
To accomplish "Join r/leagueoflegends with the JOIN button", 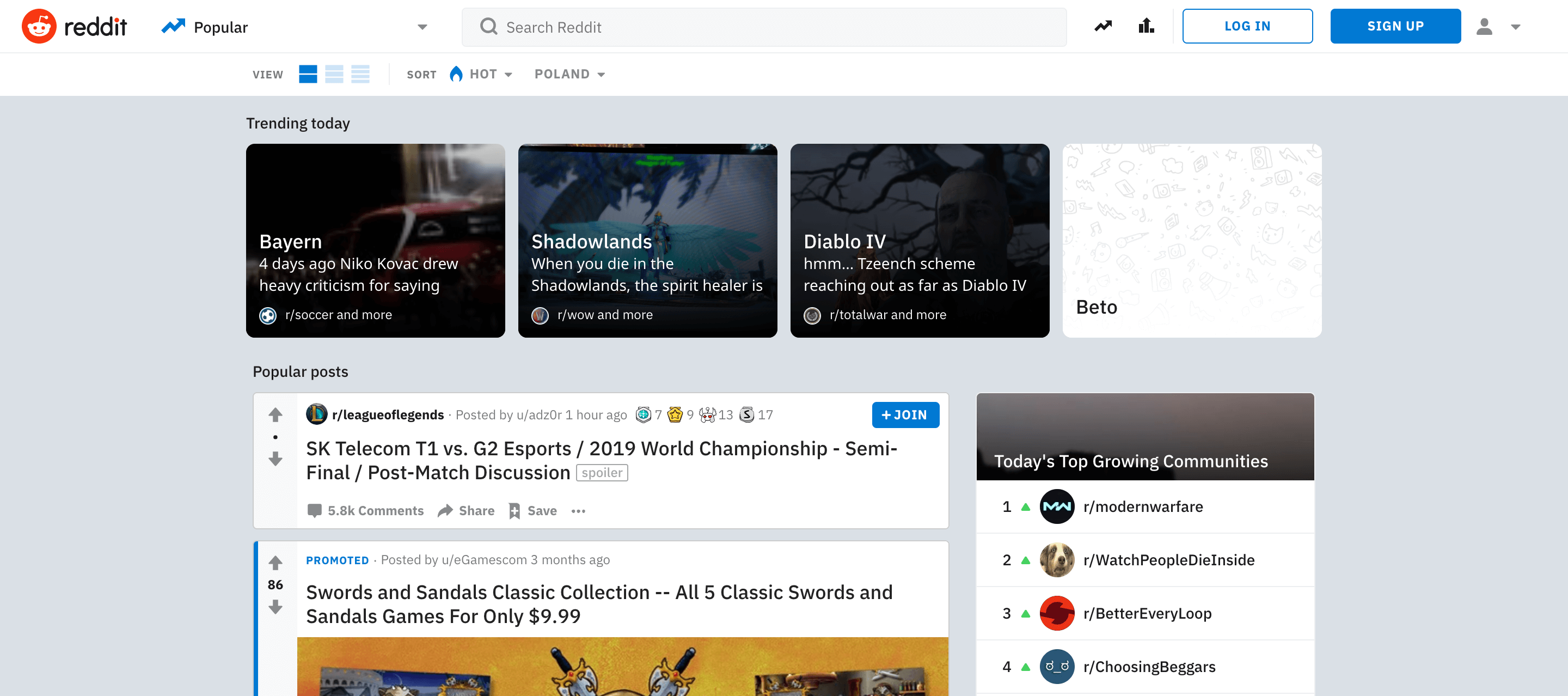I will click(x=905, y=414).
